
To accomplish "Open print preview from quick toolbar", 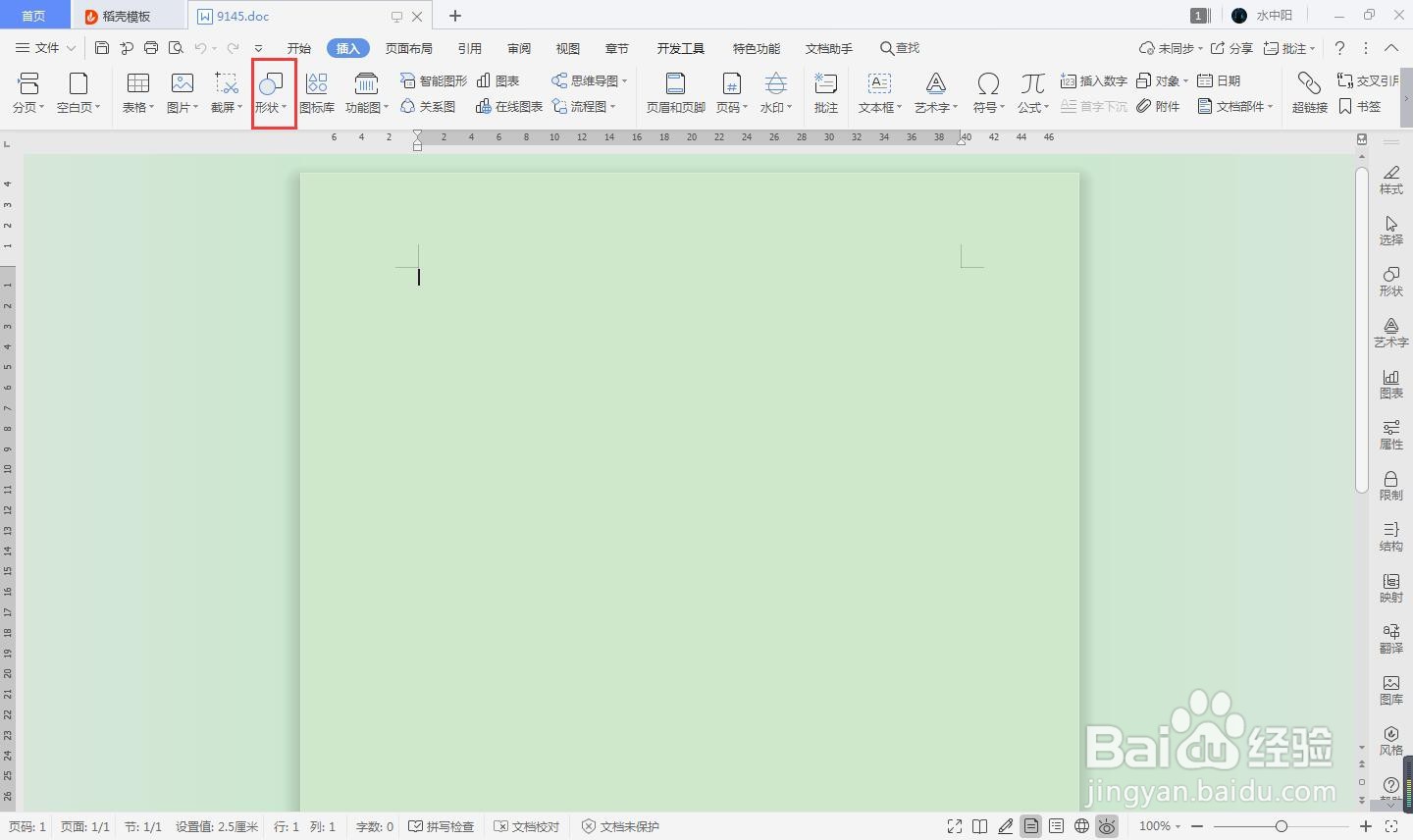I will click(x=176, y=47).
